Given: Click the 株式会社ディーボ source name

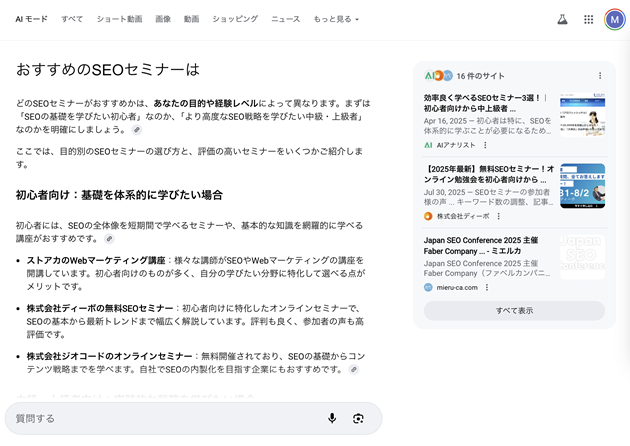Looking at the screenshot, I should point(463,216).
